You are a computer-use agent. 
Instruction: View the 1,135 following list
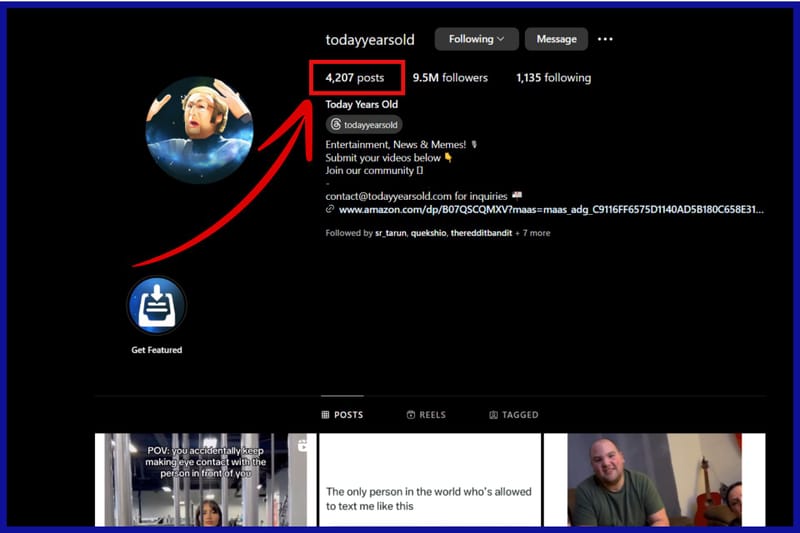click(x=553, y=77)
